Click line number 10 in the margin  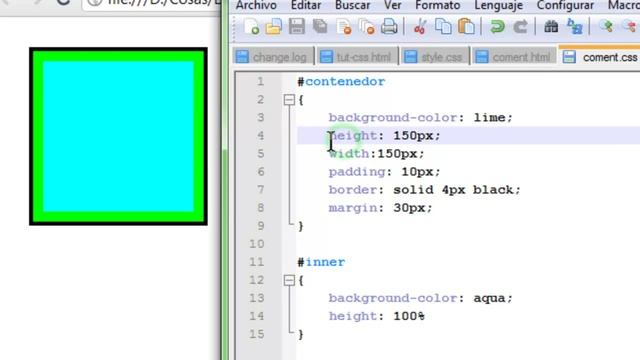[257, 244]
